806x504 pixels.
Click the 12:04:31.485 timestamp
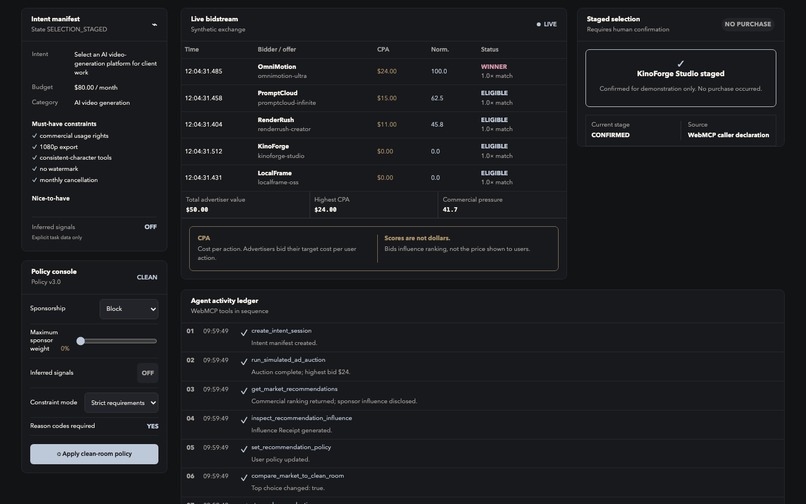click(204, 71)
